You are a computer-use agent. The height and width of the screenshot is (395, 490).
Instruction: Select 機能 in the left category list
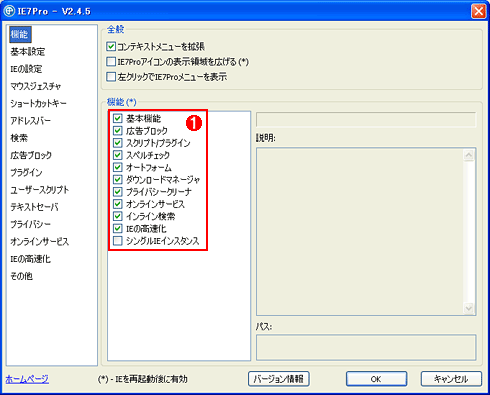click(x=20, y=34)
